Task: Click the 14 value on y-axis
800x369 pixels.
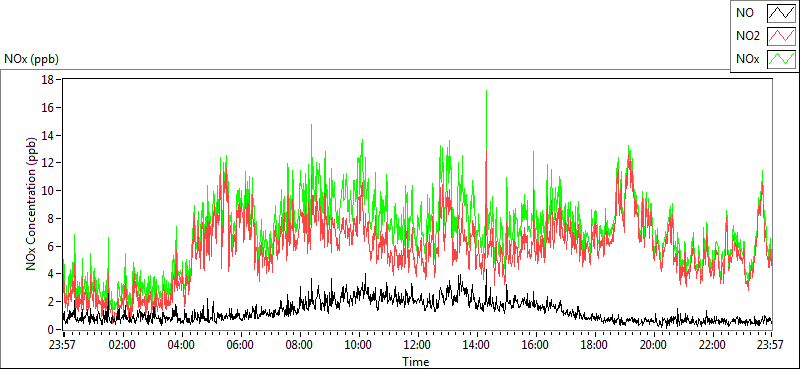Action: [49, 135]
